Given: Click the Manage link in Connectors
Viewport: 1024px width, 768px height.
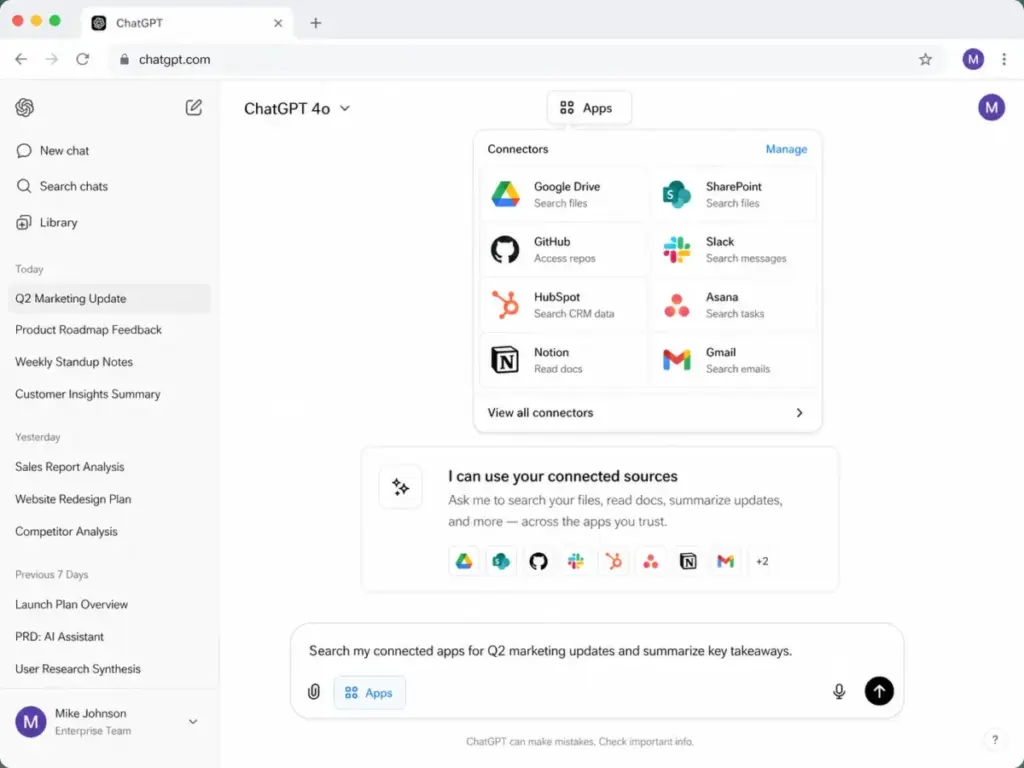Looking at the screenshot, I should coord(786,149).
